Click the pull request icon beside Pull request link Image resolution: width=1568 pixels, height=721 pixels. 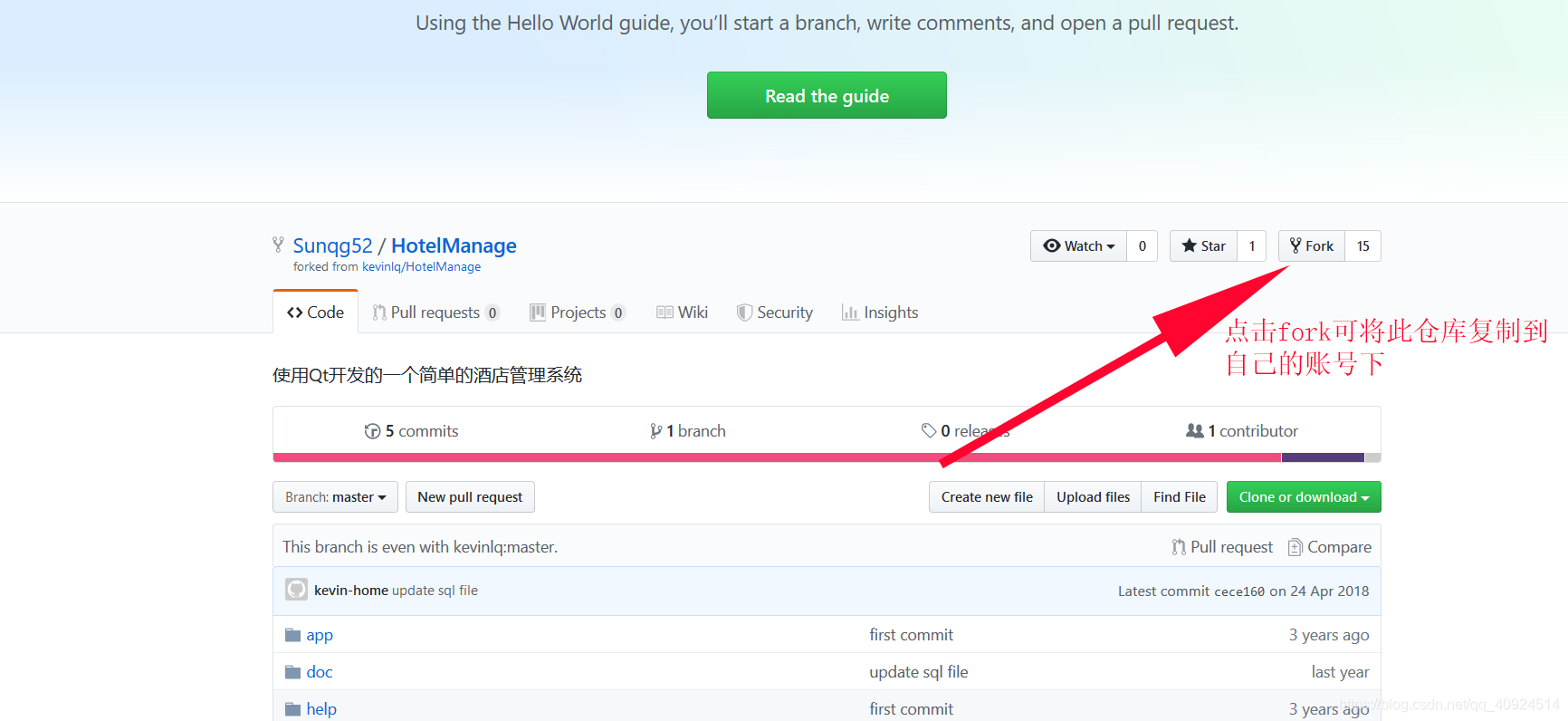1179,547
